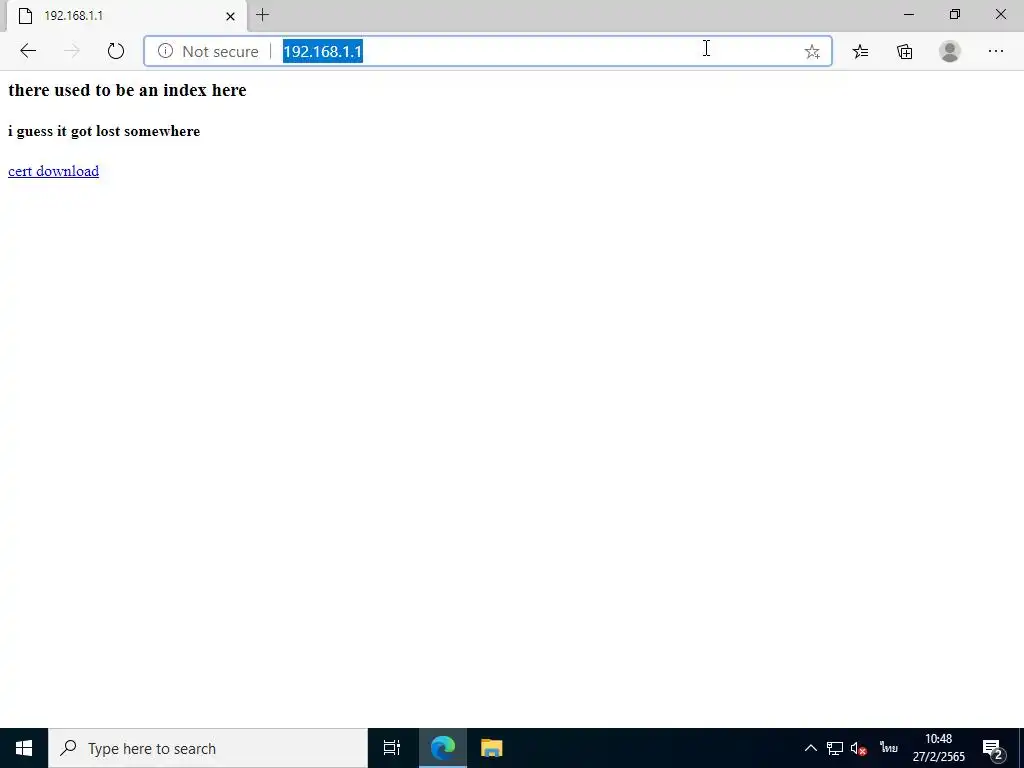The height and width of the screenshot is (768, 1024).
Task: Open the cert download link
Action: [54, 171]
